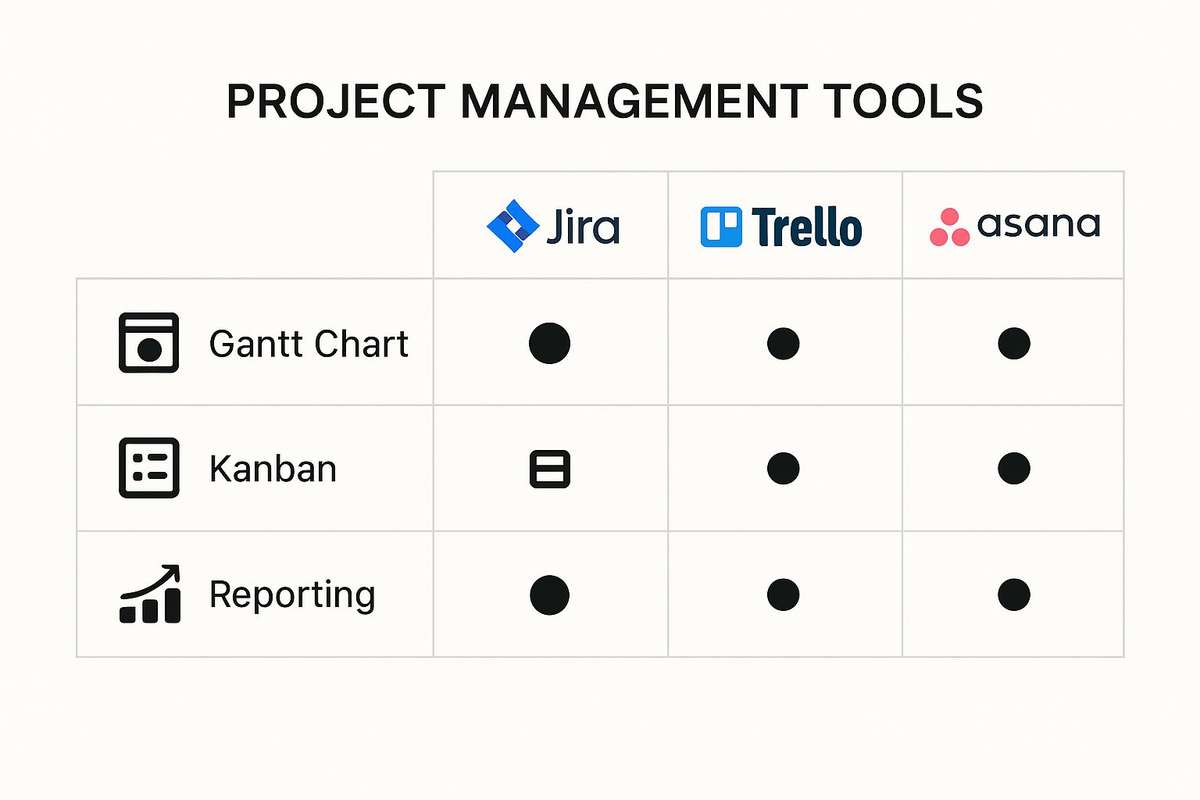1200x800 pixels.
Task: Click Jira's Kanban board icon
Action: 549,468
